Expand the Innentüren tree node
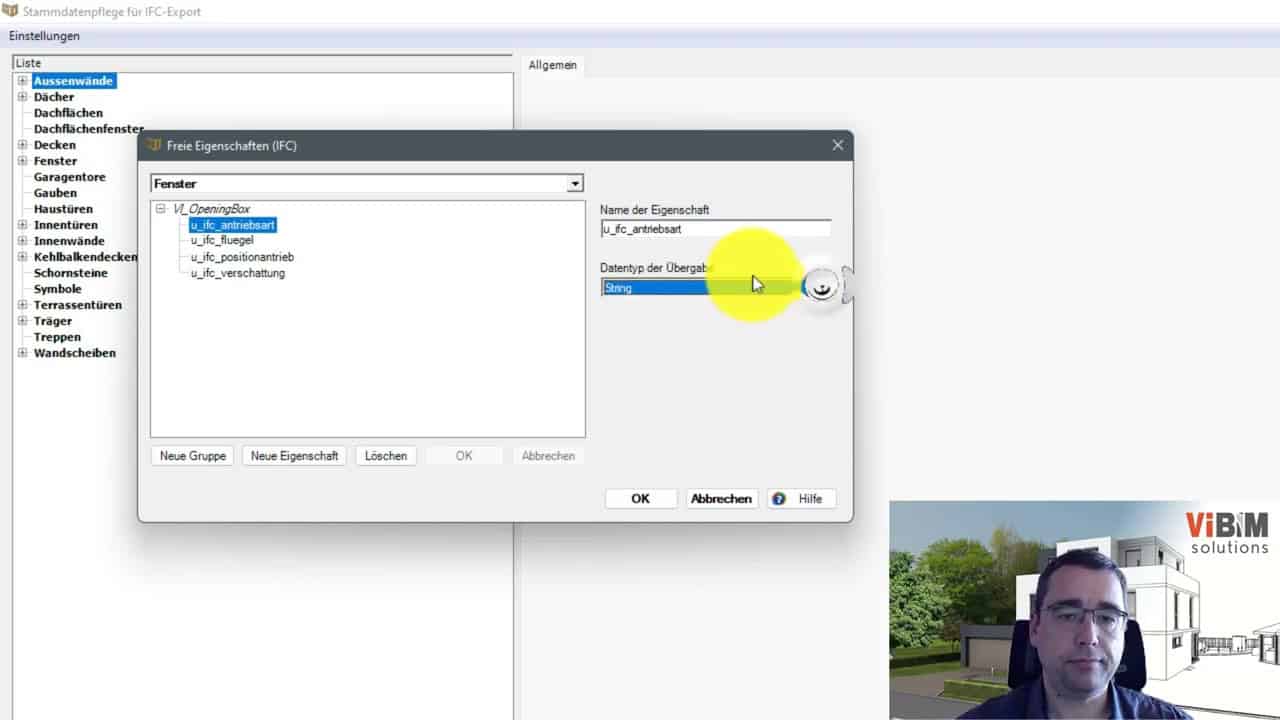 click(x=22, y=225)
